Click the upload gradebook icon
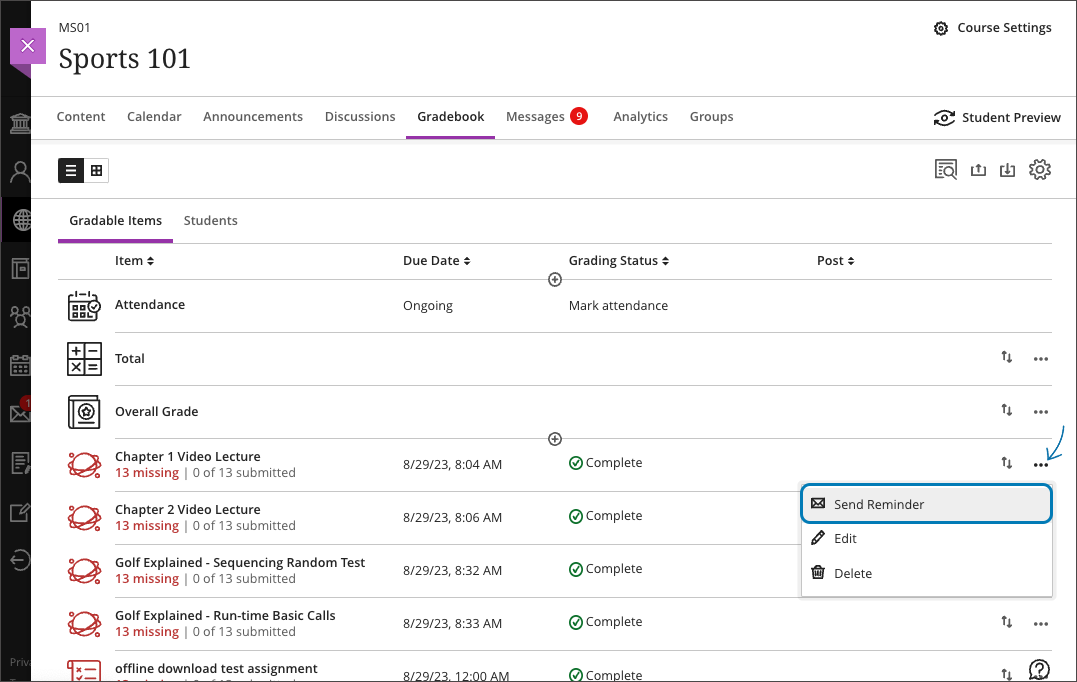The height and width of the screenshot is (682, 1077). [978, 169]
